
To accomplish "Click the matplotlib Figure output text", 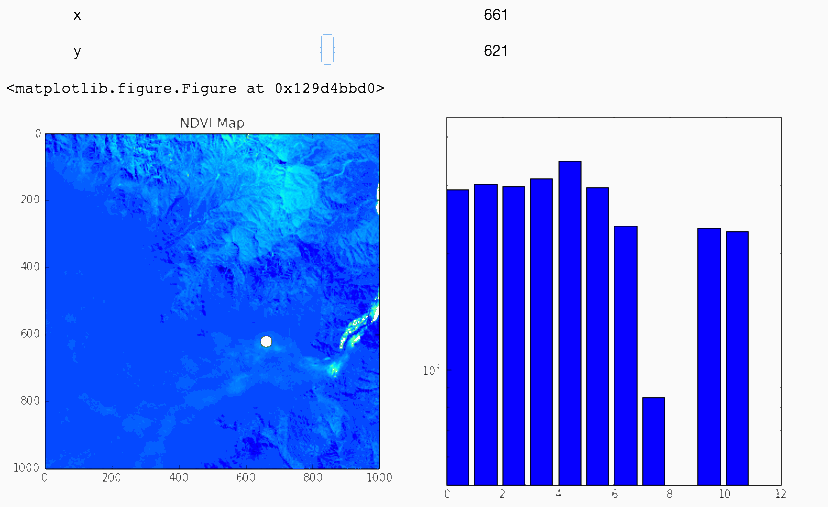I will (x=195, y=88).
